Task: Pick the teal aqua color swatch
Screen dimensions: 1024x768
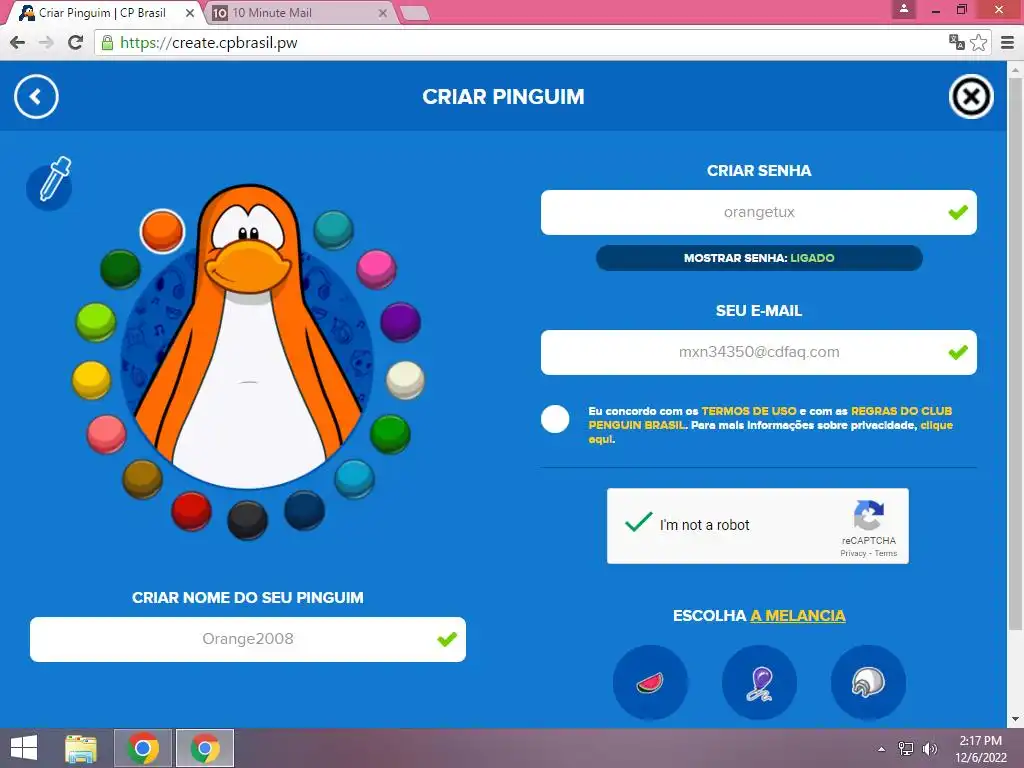Action: click(334, 230)
